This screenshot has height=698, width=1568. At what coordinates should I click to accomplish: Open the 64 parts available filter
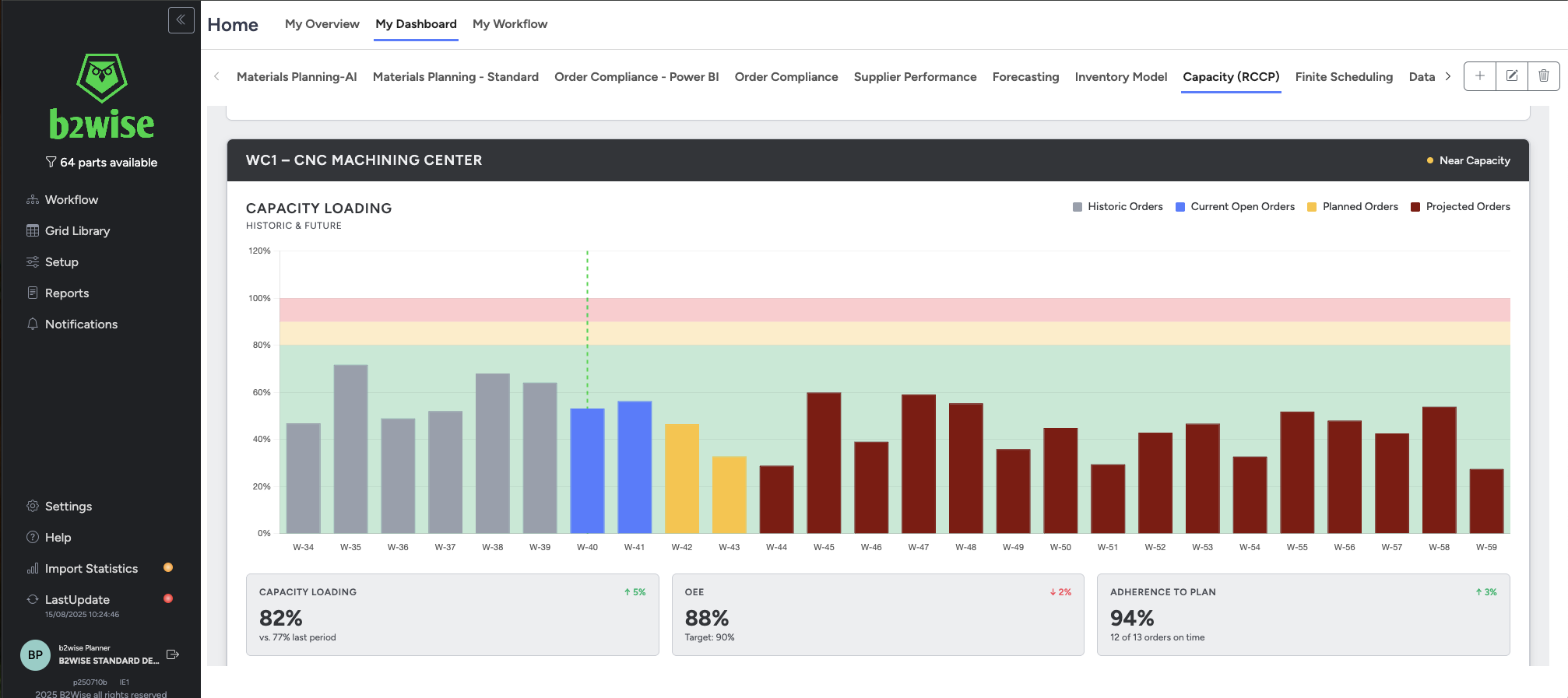[101, 163]
